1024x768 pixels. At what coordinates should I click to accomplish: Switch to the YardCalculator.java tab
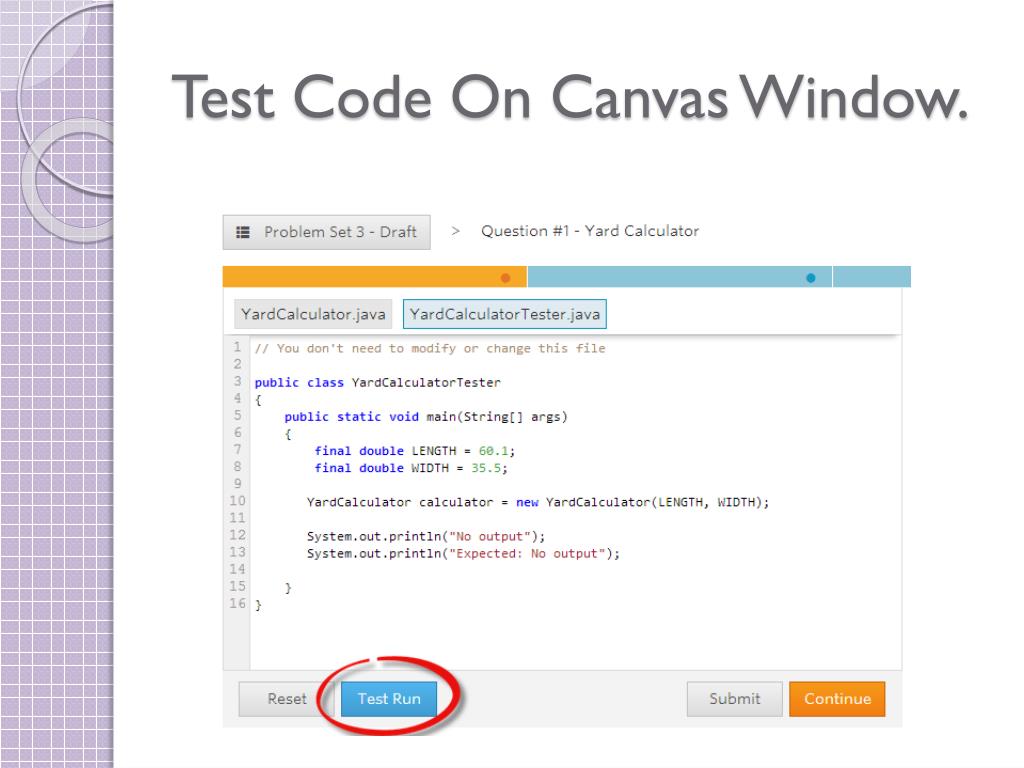(x=313, y=314)
